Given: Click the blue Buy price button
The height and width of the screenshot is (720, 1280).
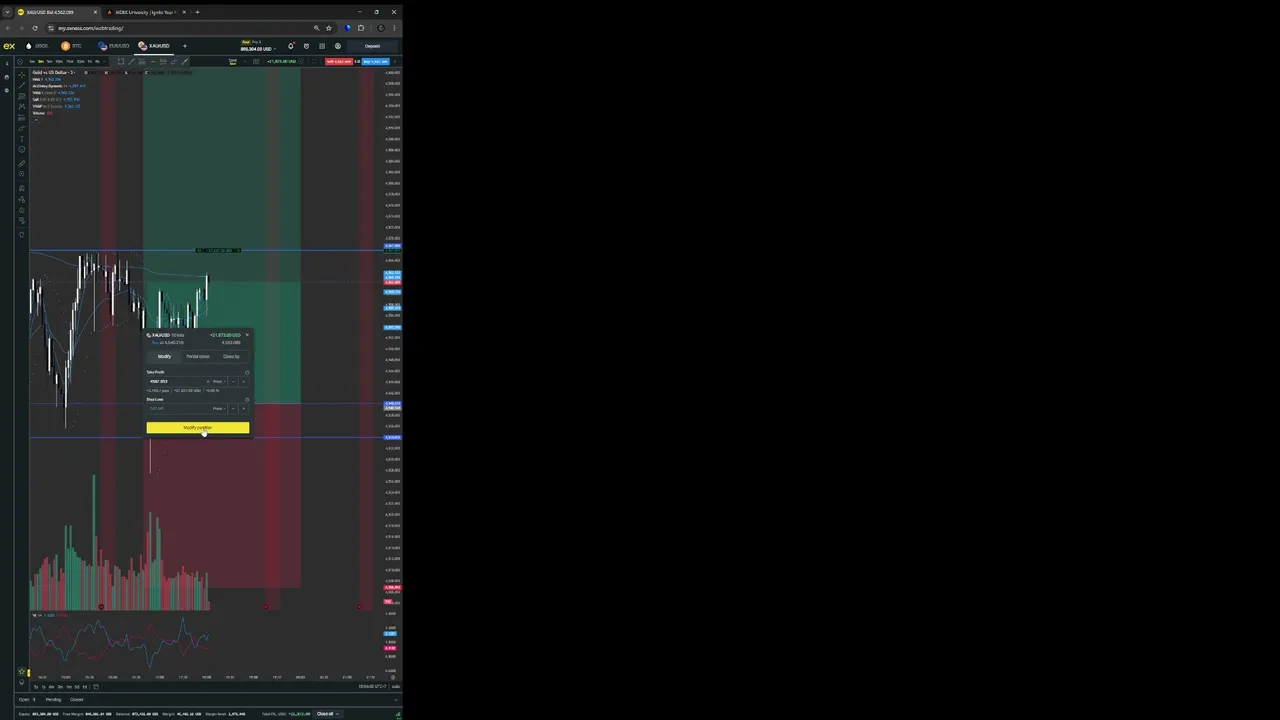Looking at the screenshot, I should pos(375,61).
